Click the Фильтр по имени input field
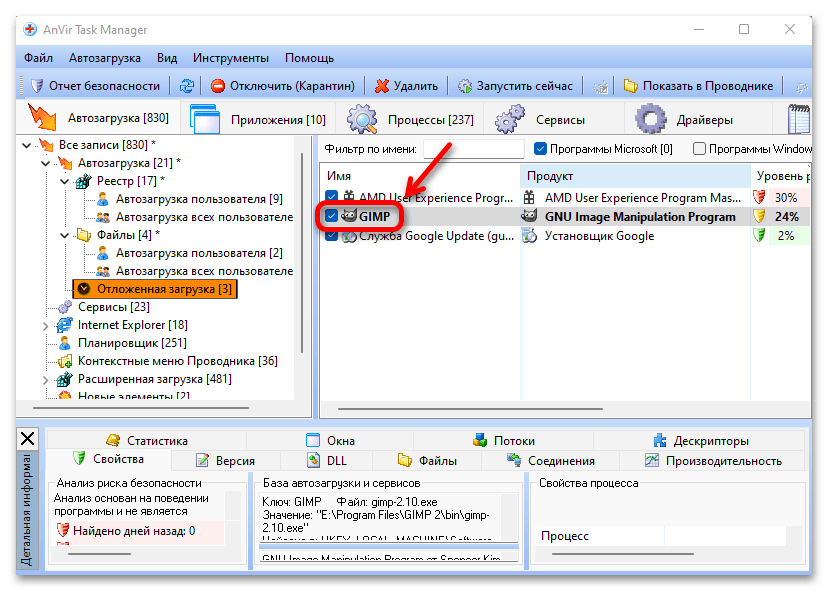 [474, 149]
